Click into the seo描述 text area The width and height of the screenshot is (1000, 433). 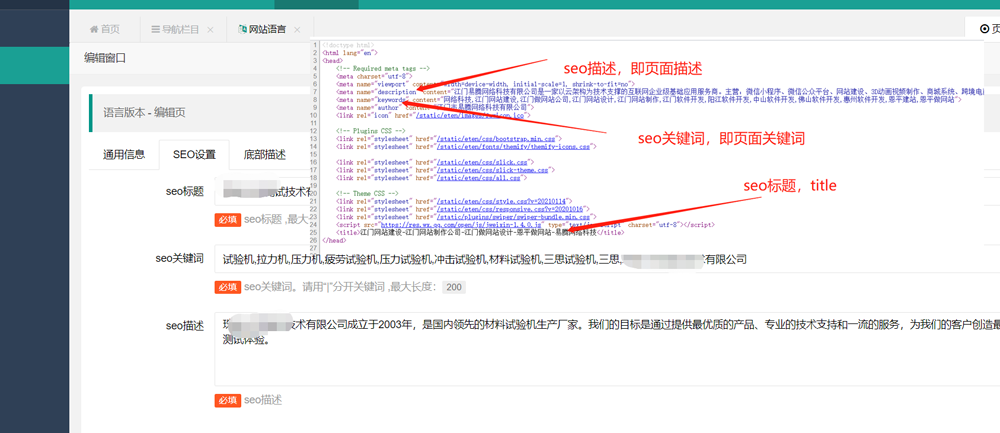click(607, 349)
